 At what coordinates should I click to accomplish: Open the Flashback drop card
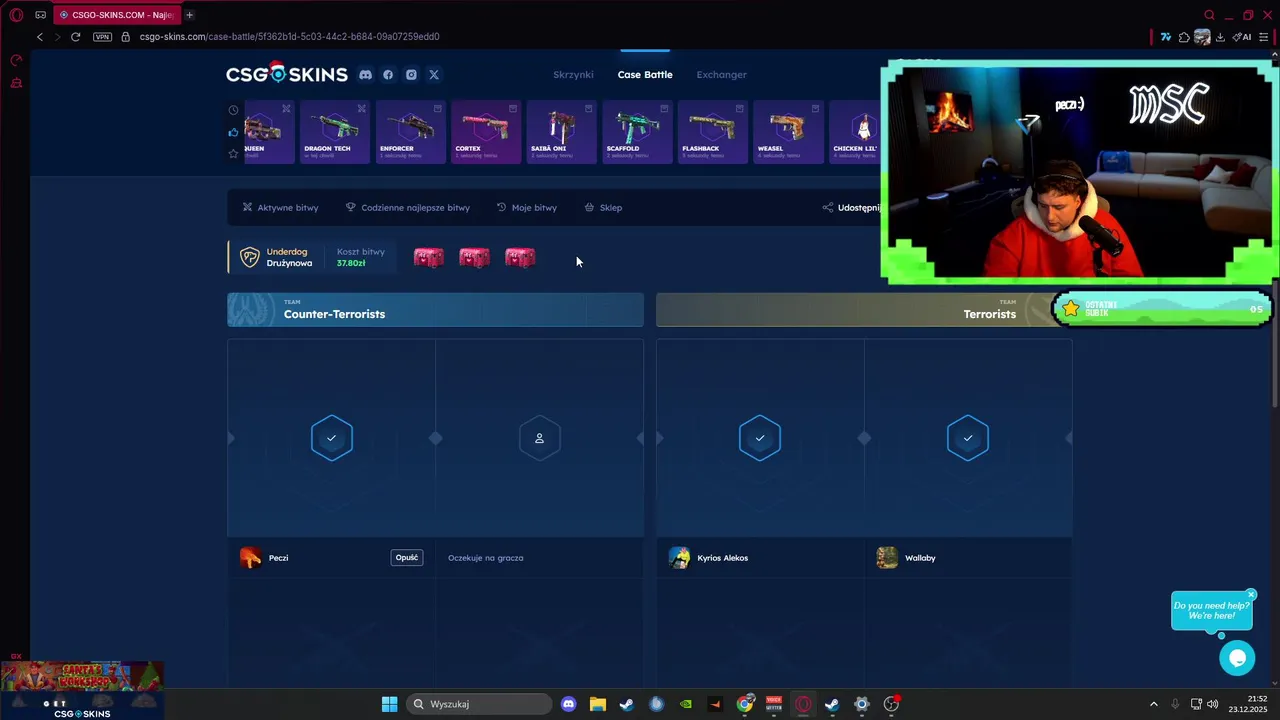point(713,131)
